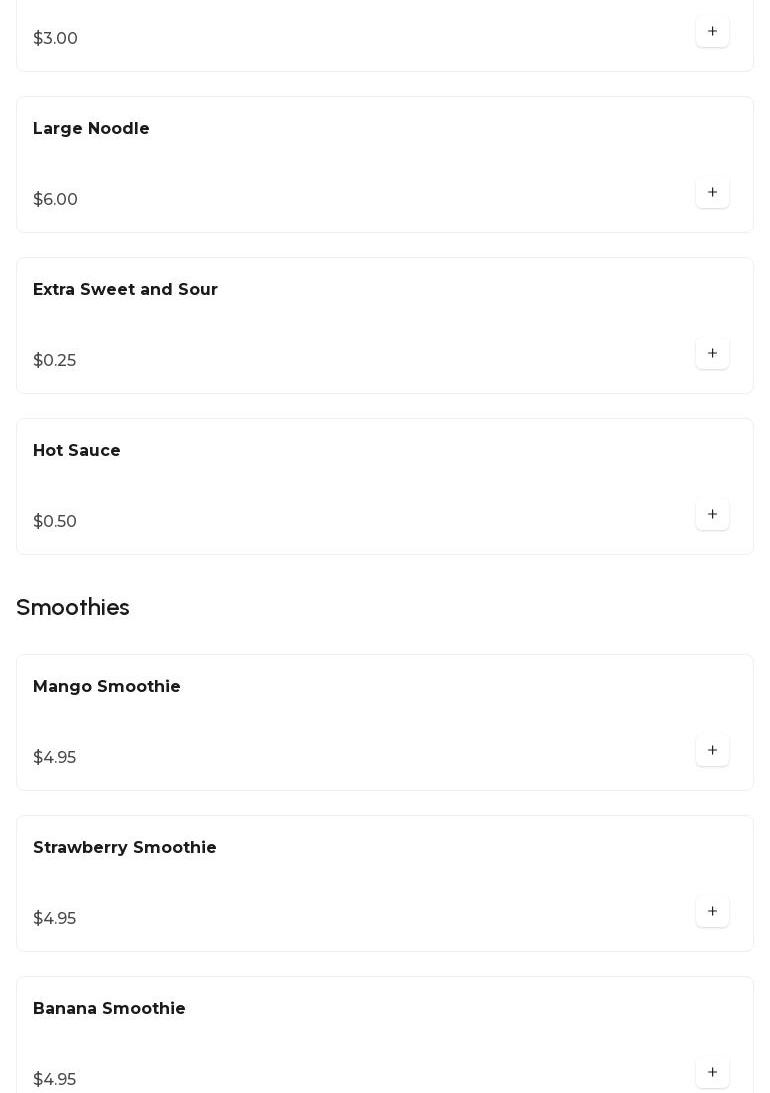Click the Smoothies section heading
Viewport: 770px width, 1093px height.
73,608
